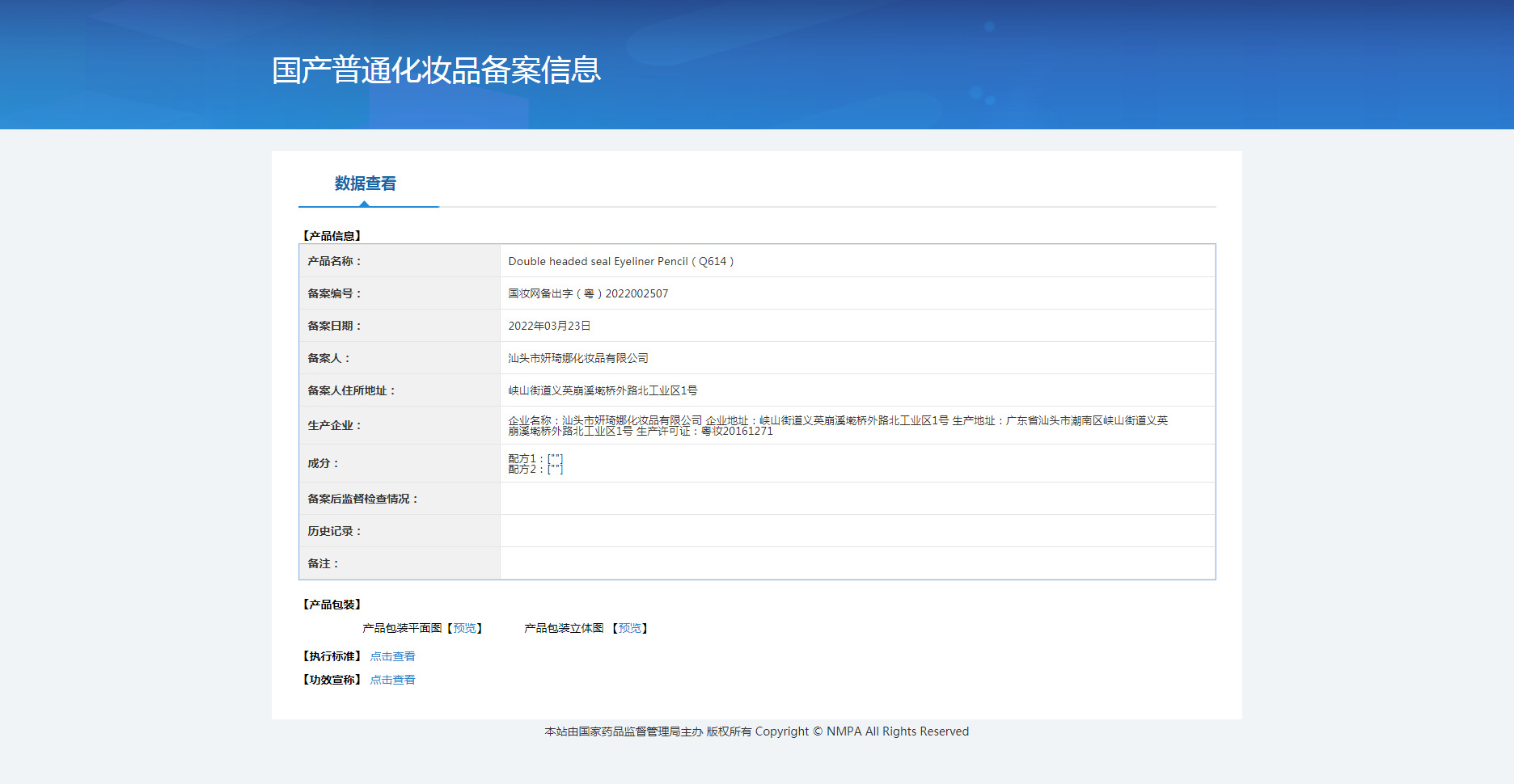
Task: Click the 【产品包装】 section heading
Action: (332, 605)
